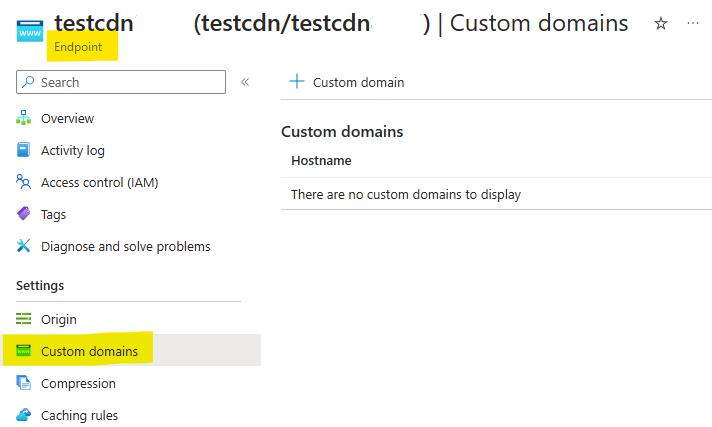Click 'There are no custom domains to display'
712x427 pixels.
click(x=405, y=194)
